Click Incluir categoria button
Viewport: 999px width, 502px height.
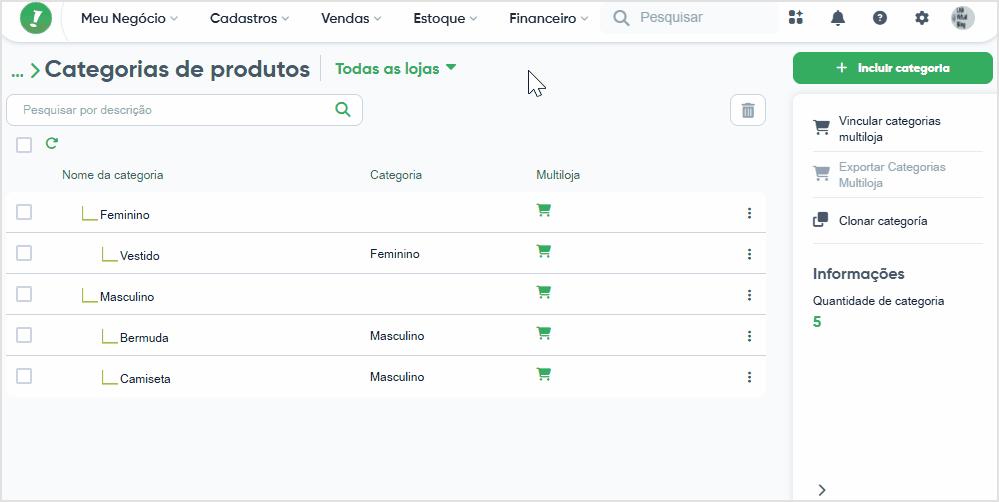point(893,68)
